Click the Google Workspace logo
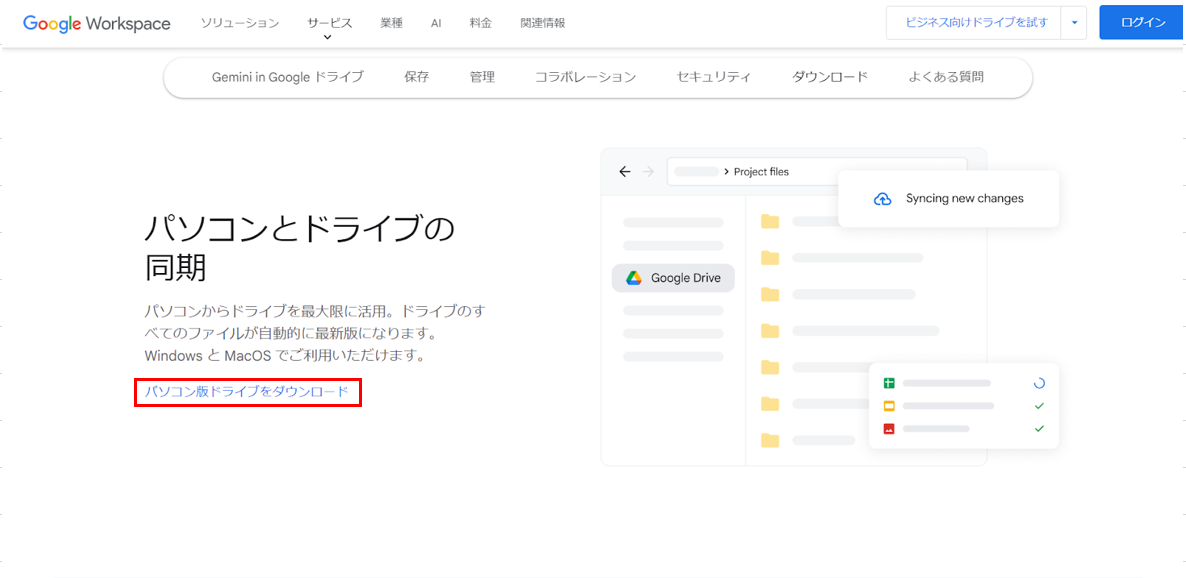Screen dimensions: 1186x578 pos(97,23)
